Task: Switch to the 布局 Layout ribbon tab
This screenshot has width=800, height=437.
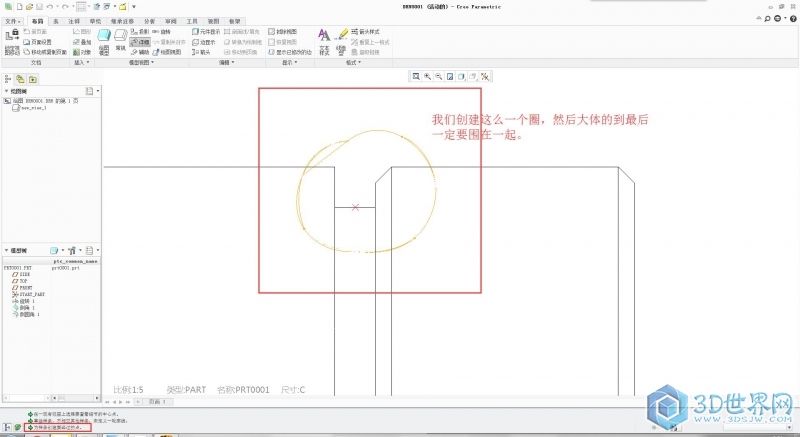Action: click(37, 21)
